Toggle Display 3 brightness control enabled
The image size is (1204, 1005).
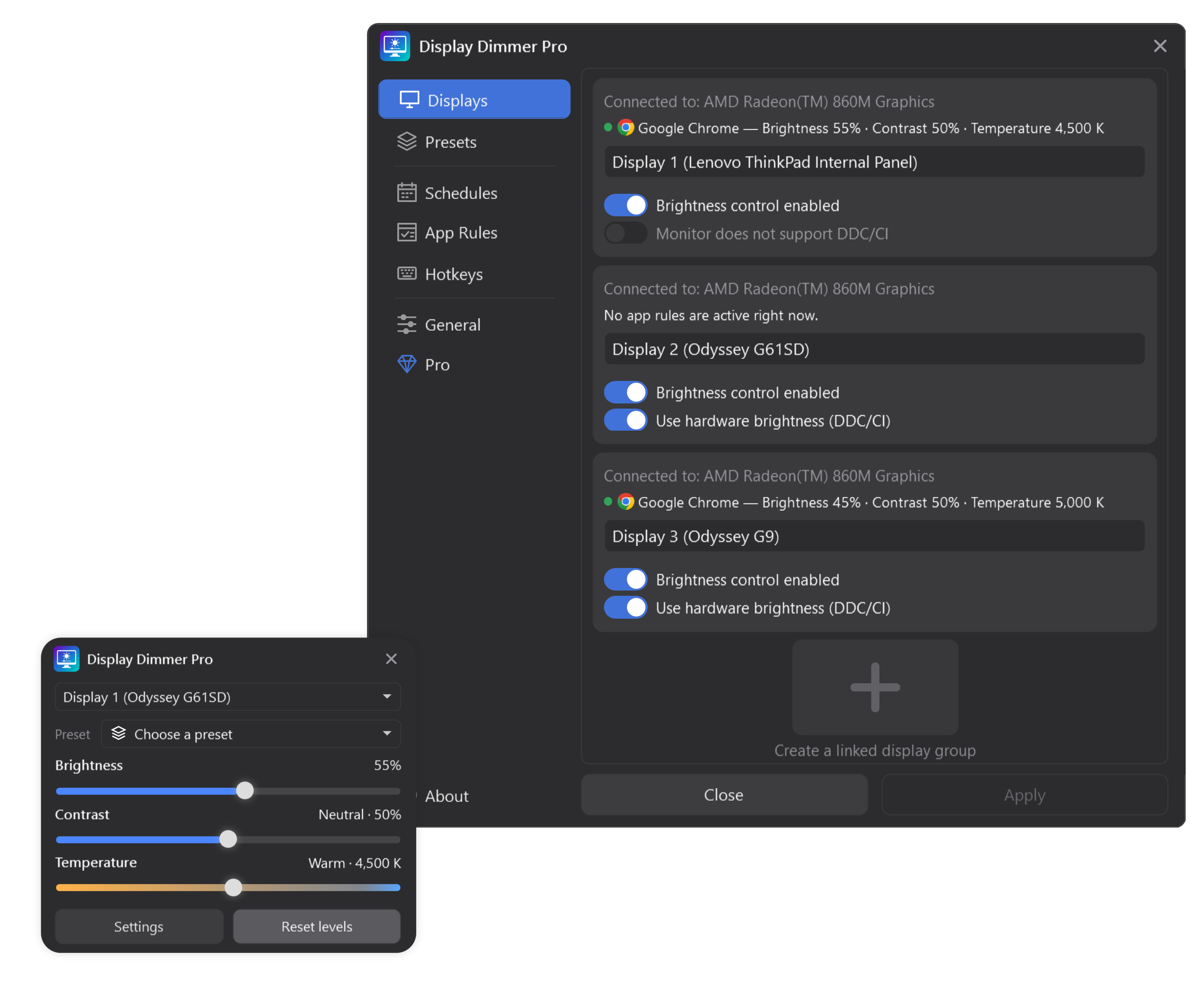pyautogui.click(x=626, y=579)
